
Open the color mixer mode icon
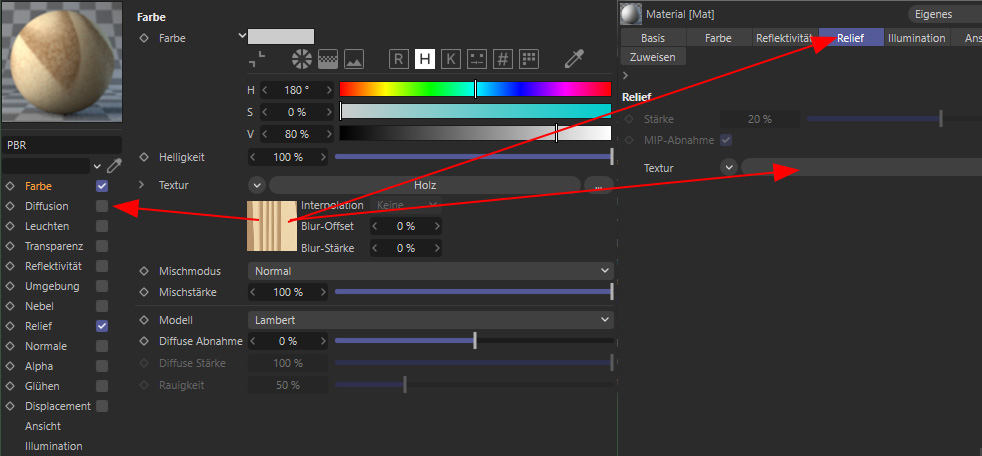(x=477, y=60)
